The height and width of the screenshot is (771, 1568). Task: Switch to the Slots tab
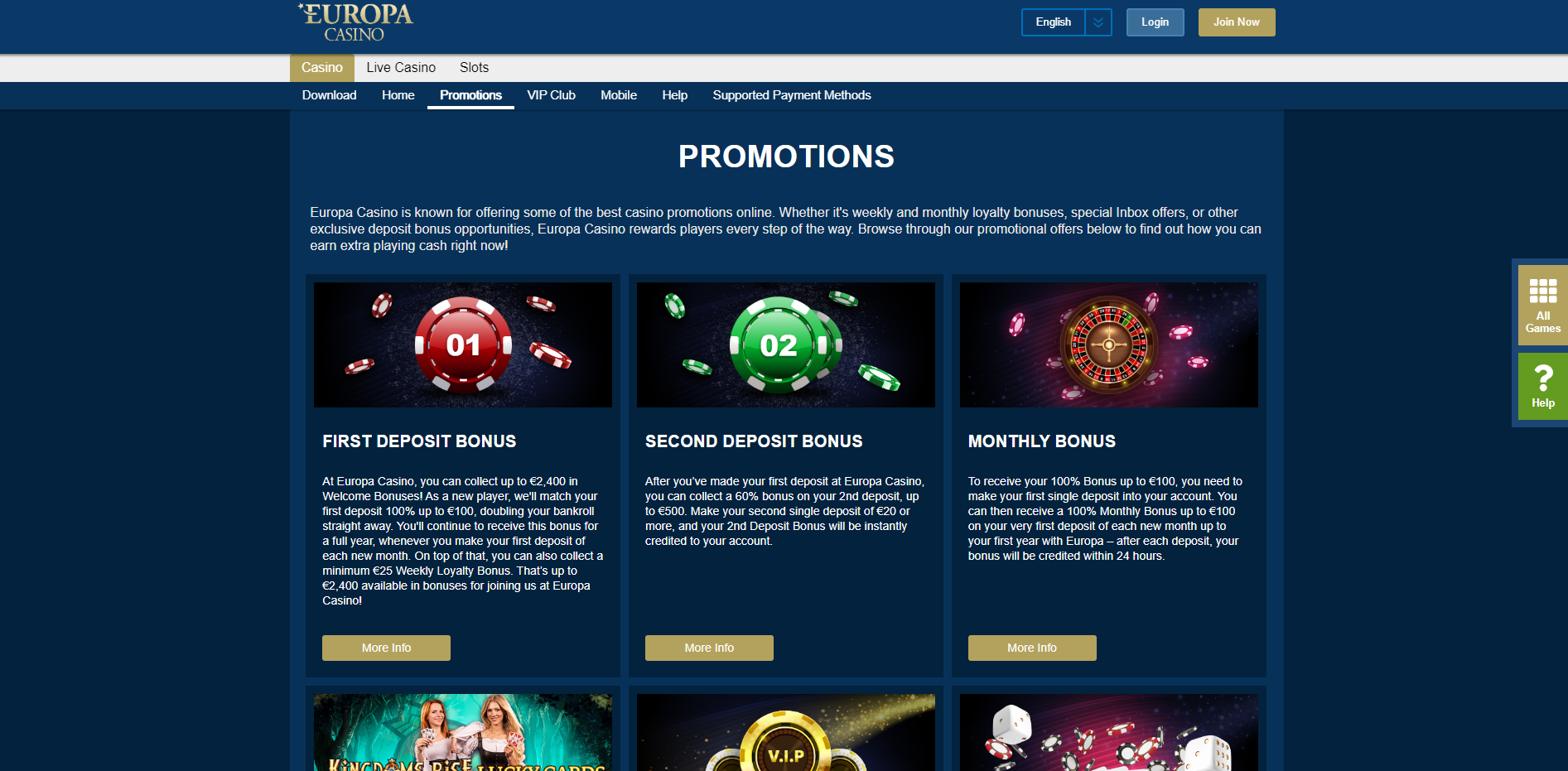[x=474, y=68]
